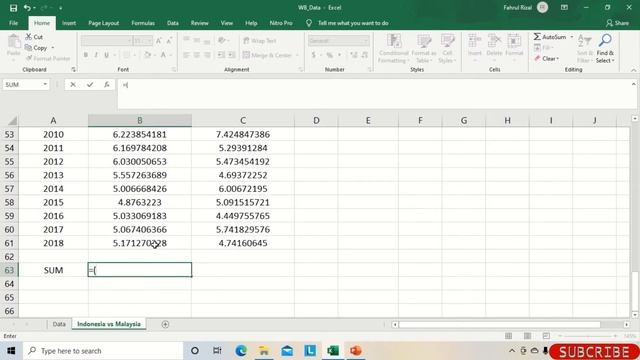This screenshot has height=360, width=640.
Task: Open the Data ribbon tab
Action: (x=173, y=23)
